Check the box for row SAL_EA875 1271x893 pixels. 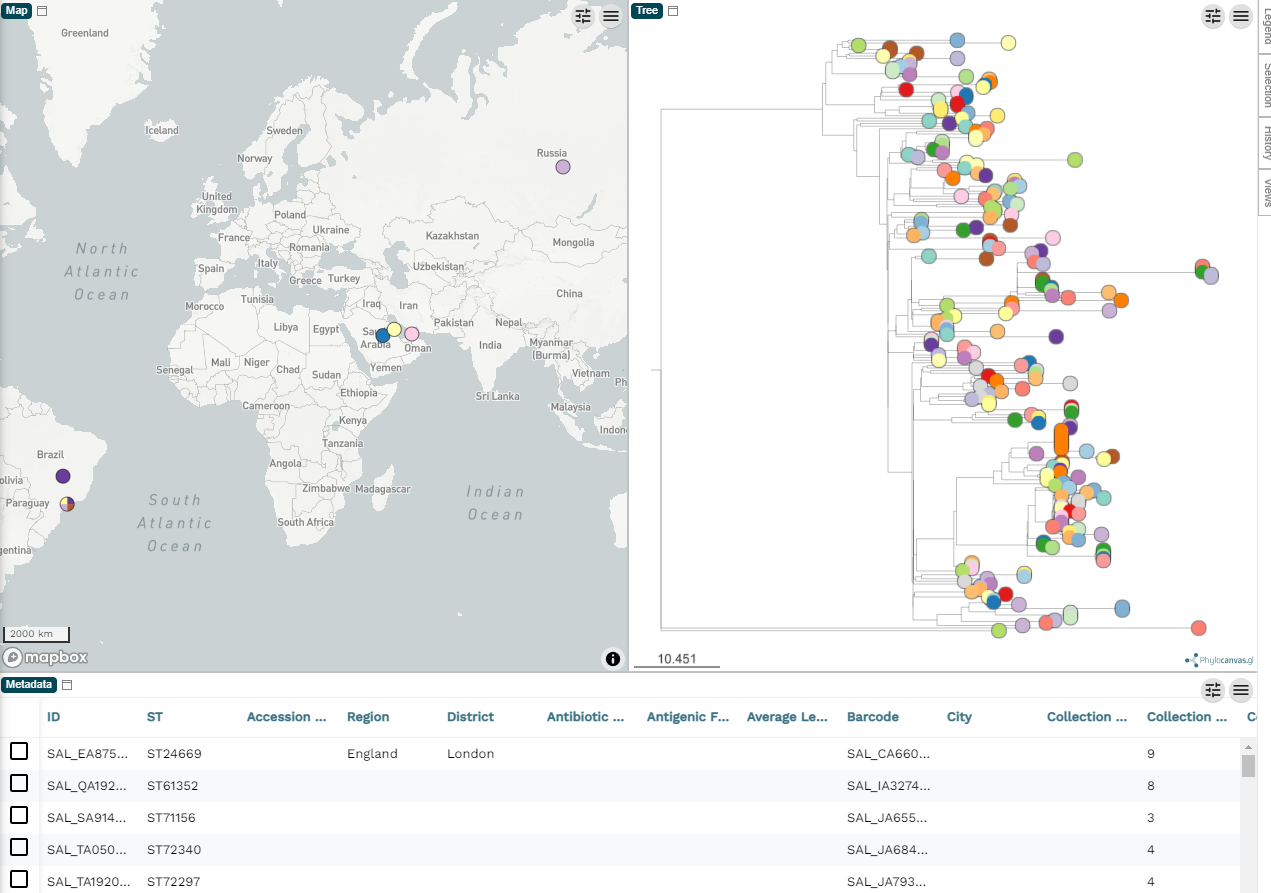[19, 752]
